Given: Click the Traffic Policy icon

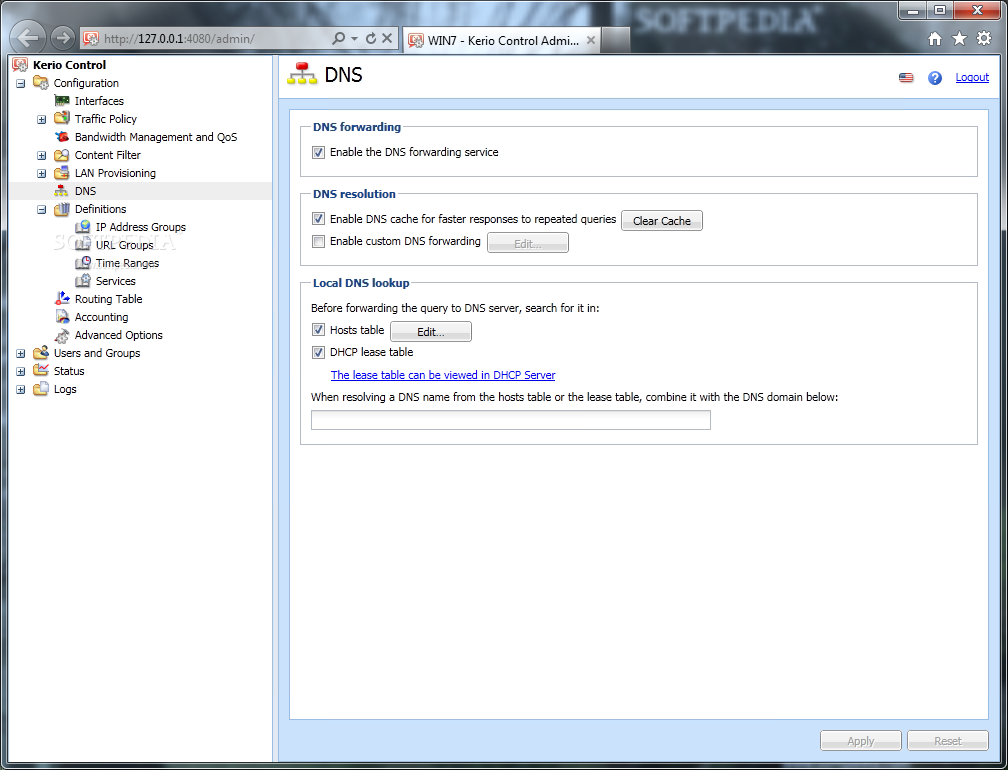Looking at the screenshot, I should coord(62,119).
